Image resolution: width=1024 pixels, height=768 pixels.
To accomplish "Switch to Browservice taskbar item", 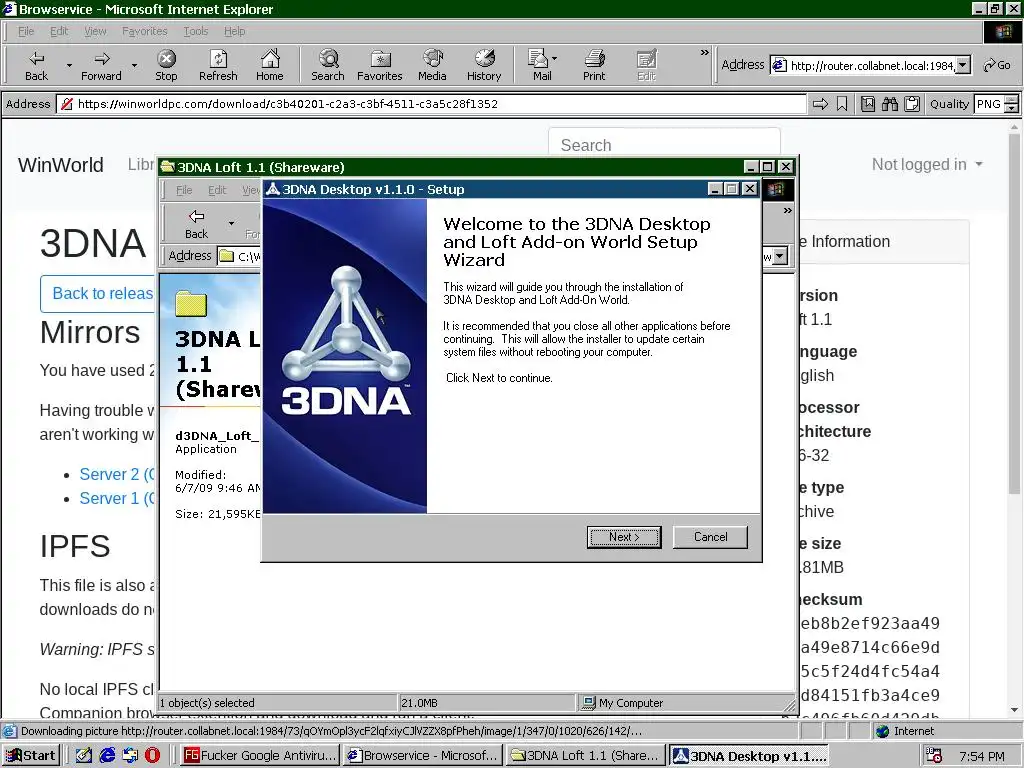I will (423, 756).
